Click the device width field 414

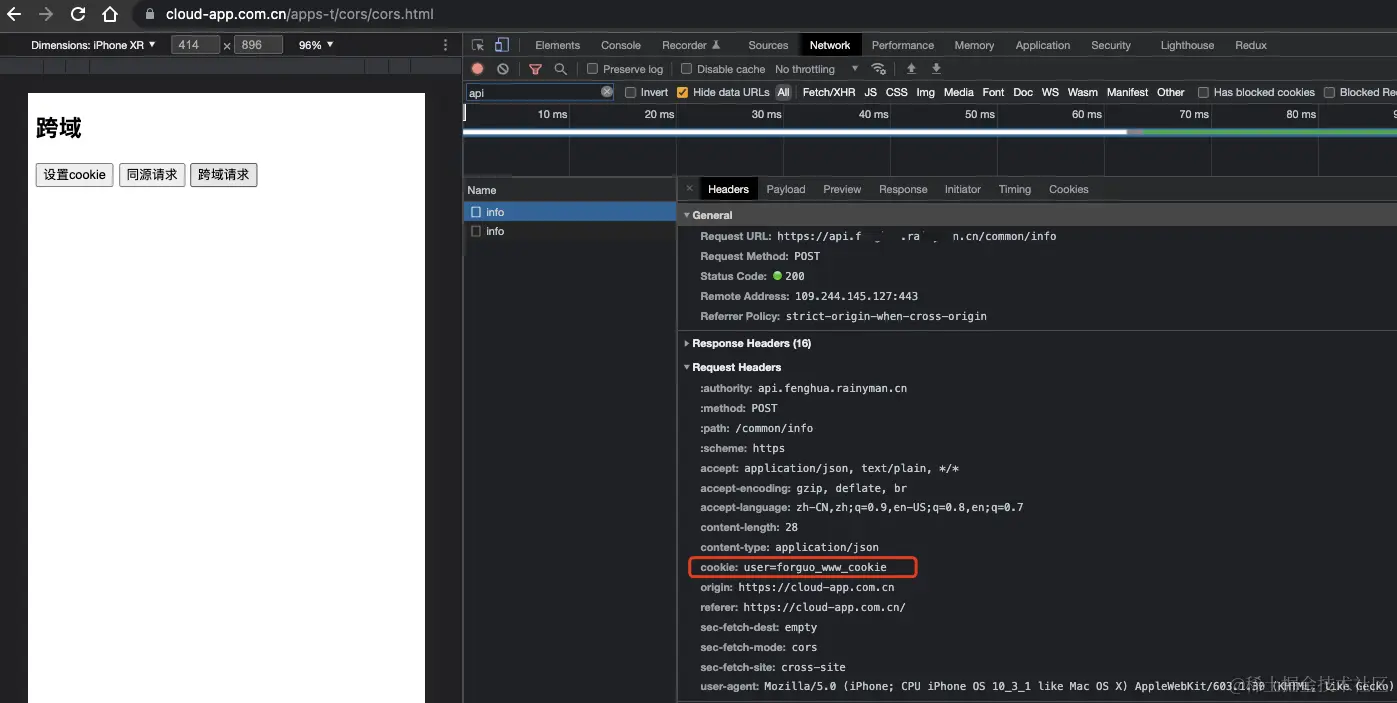pos(196,45)
